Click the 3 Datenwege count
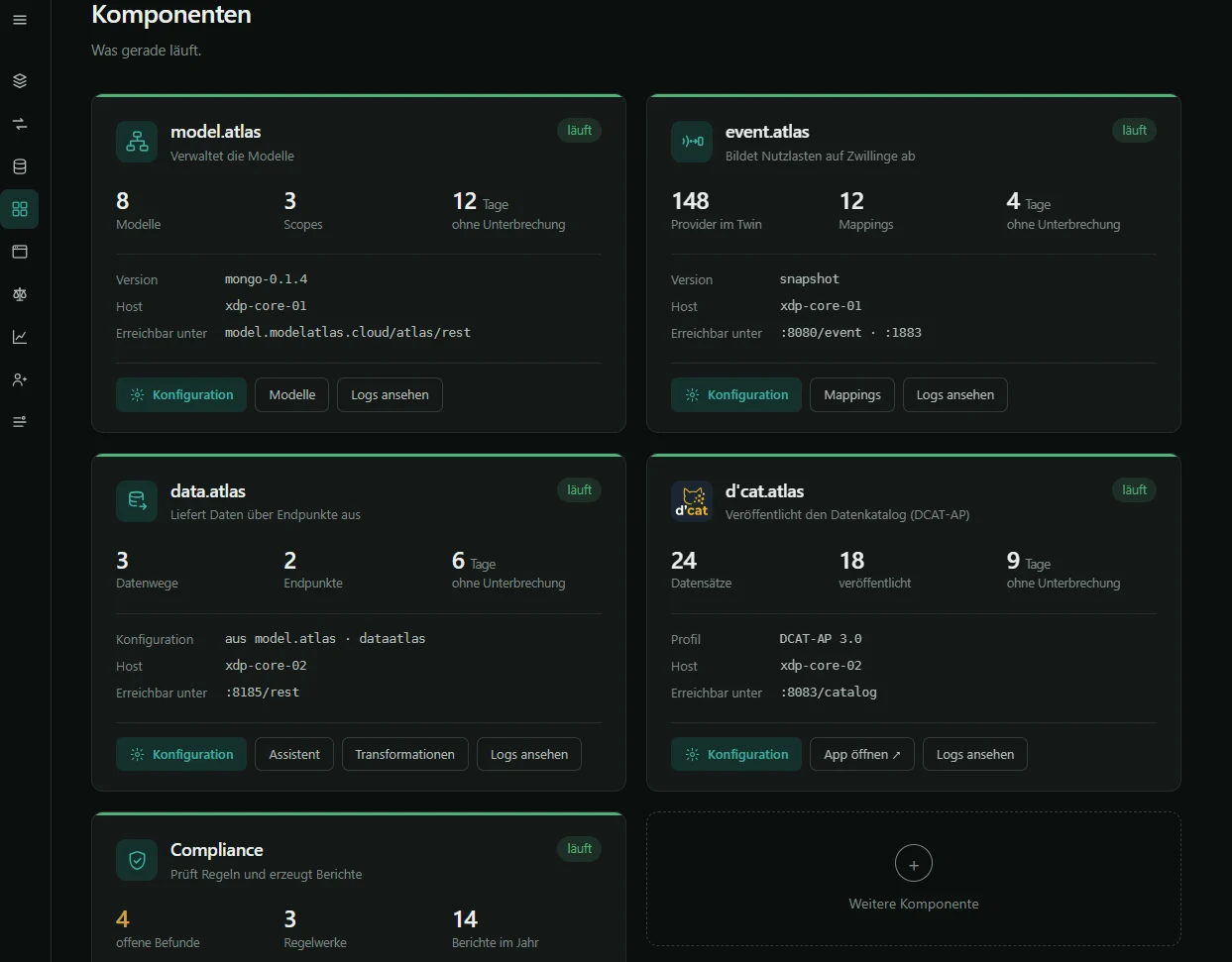Image resolution: width=1232 pixels, height=962 pixels. click(123, 561)
